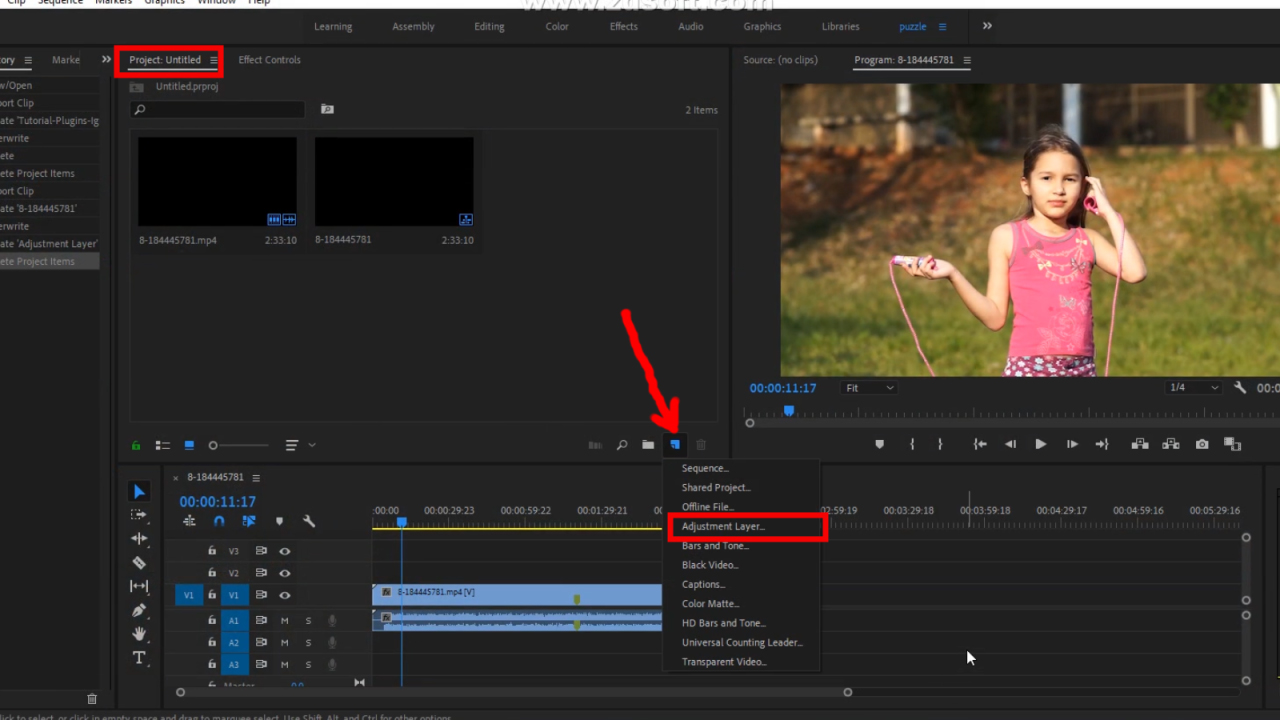Open Project: Untitled panel menu
This screenshot has height=720, width=1280.
[x=213, y=60]
